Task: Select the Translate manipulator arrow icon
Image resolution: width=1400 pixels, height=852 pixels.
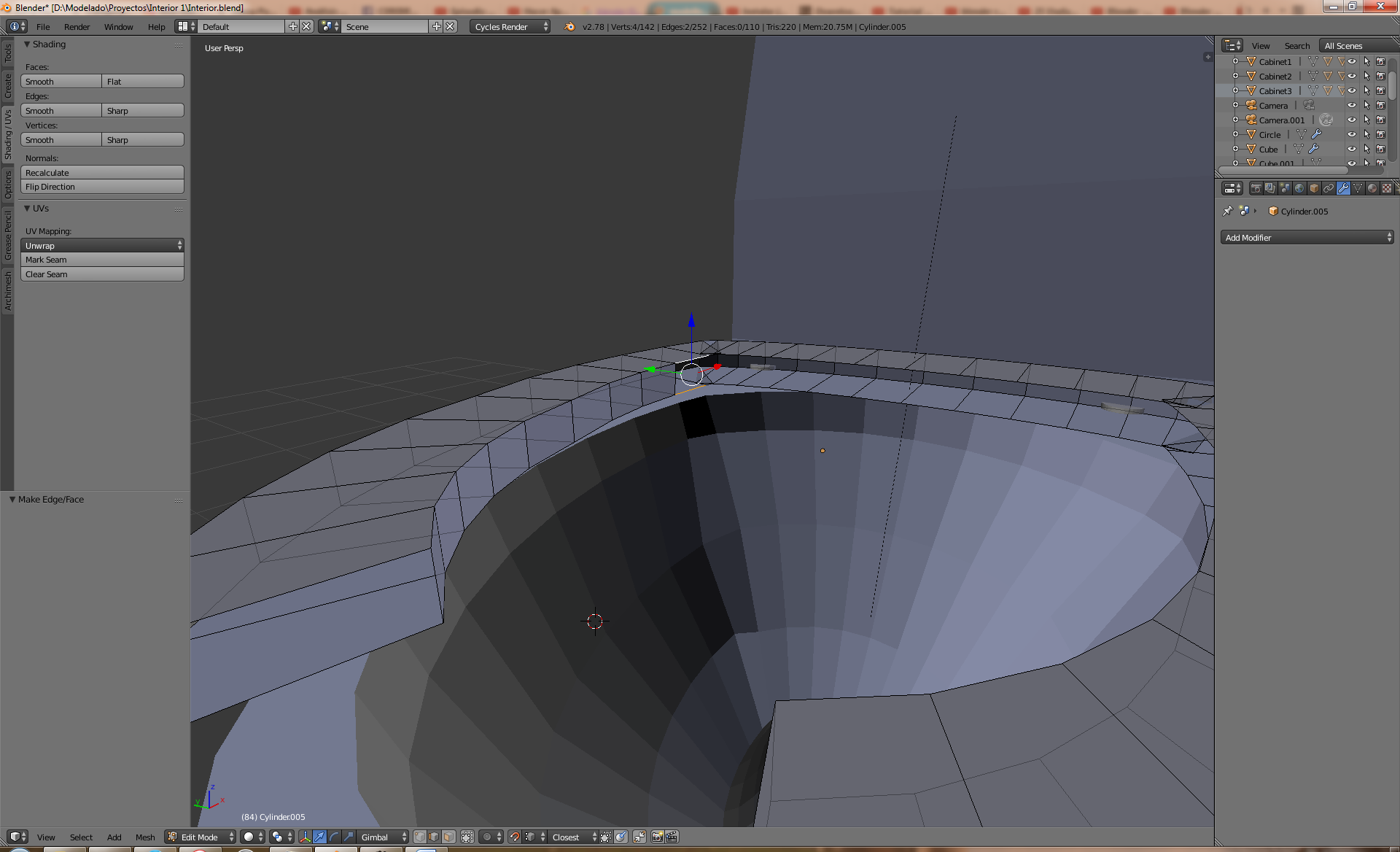Action: [319, 837]
